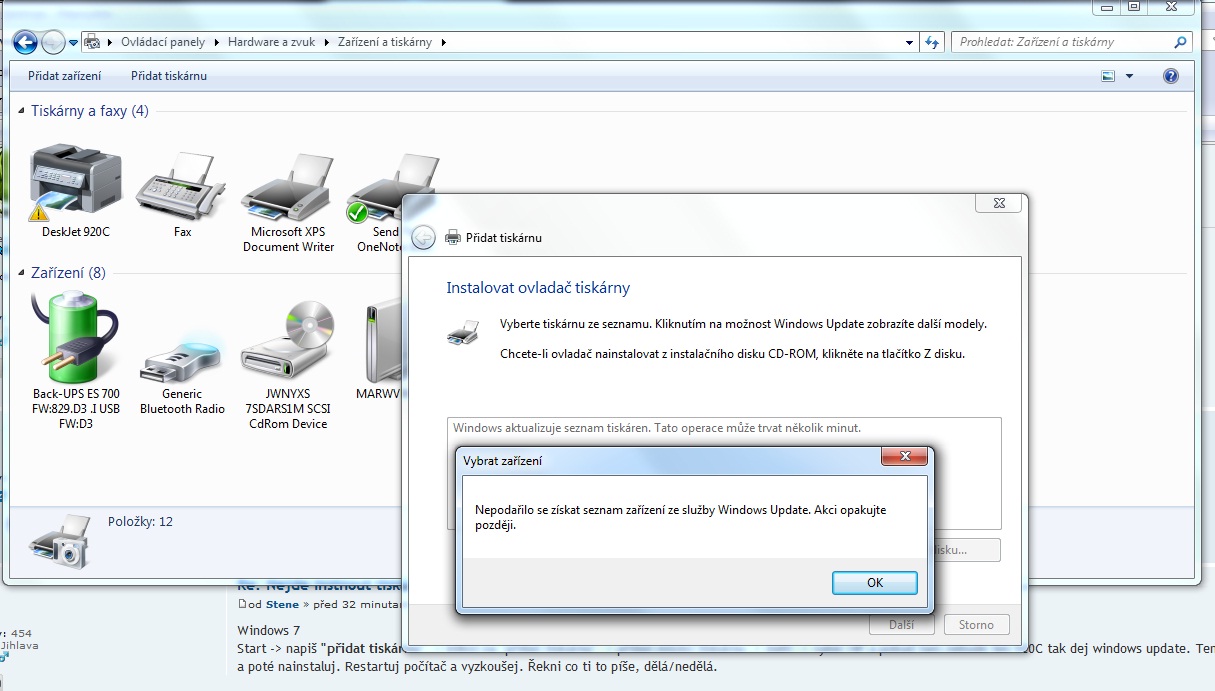
Task: Click Ovládací panely breadcrumb
Action: (x=163, y=42)
